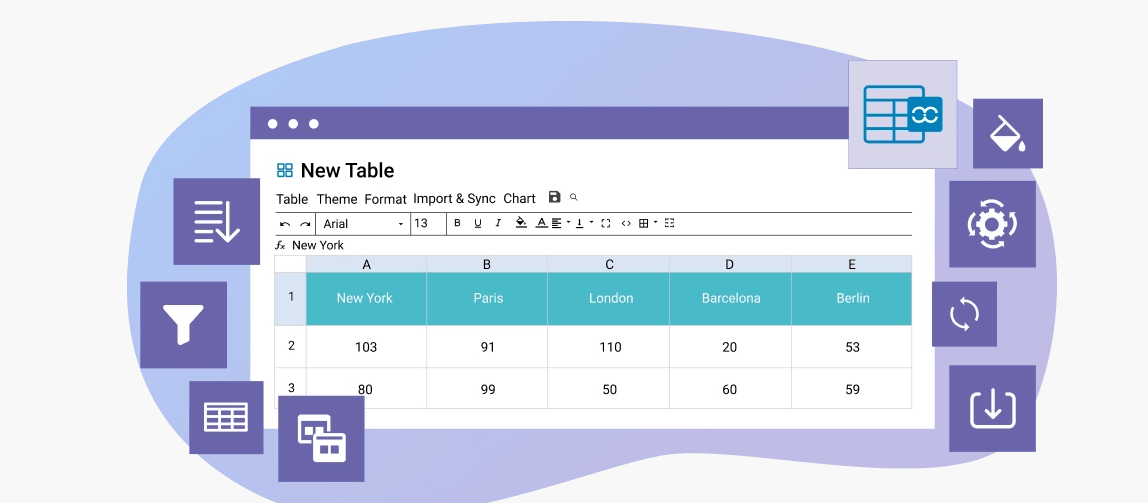Click the circular sync arrows tile

[964, 314]
